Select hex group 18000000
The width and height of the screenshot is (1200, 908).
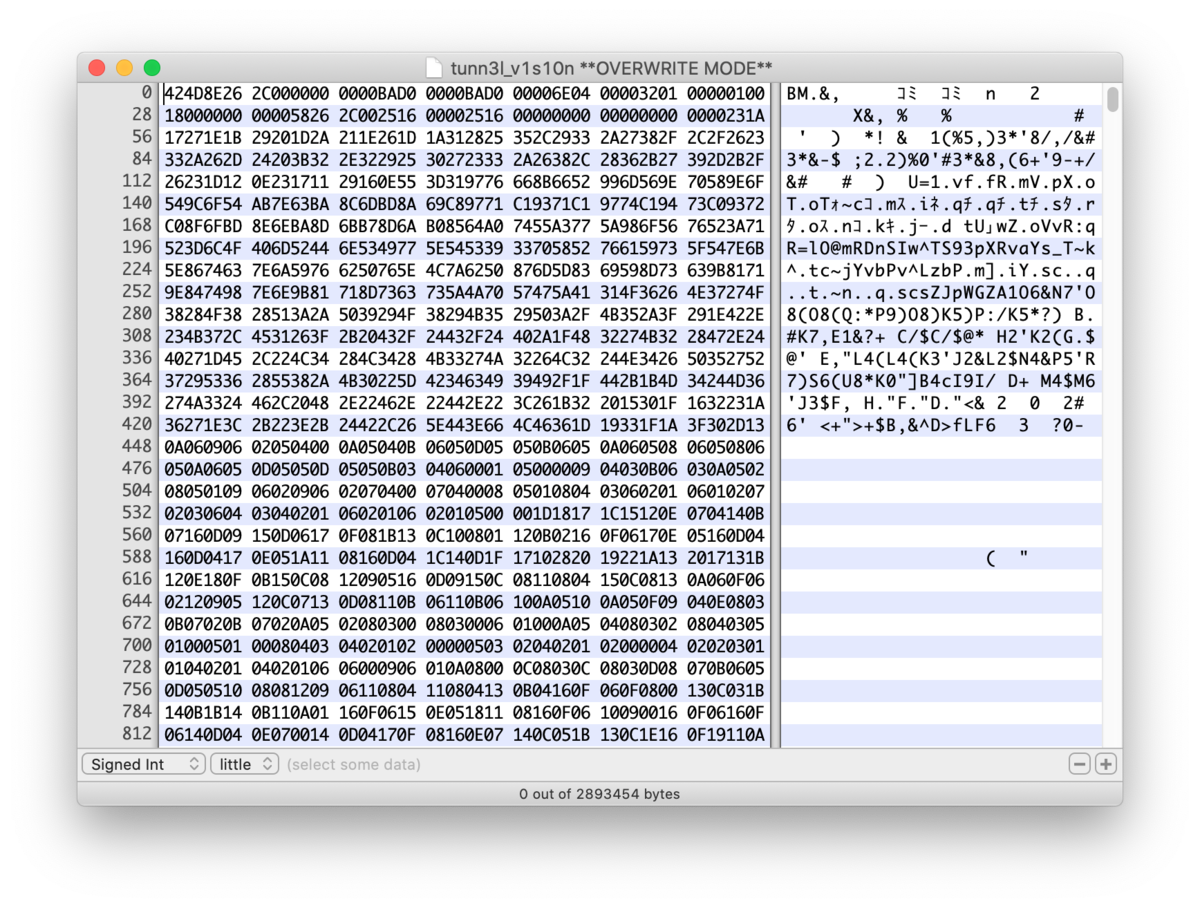tap(203, 116)
